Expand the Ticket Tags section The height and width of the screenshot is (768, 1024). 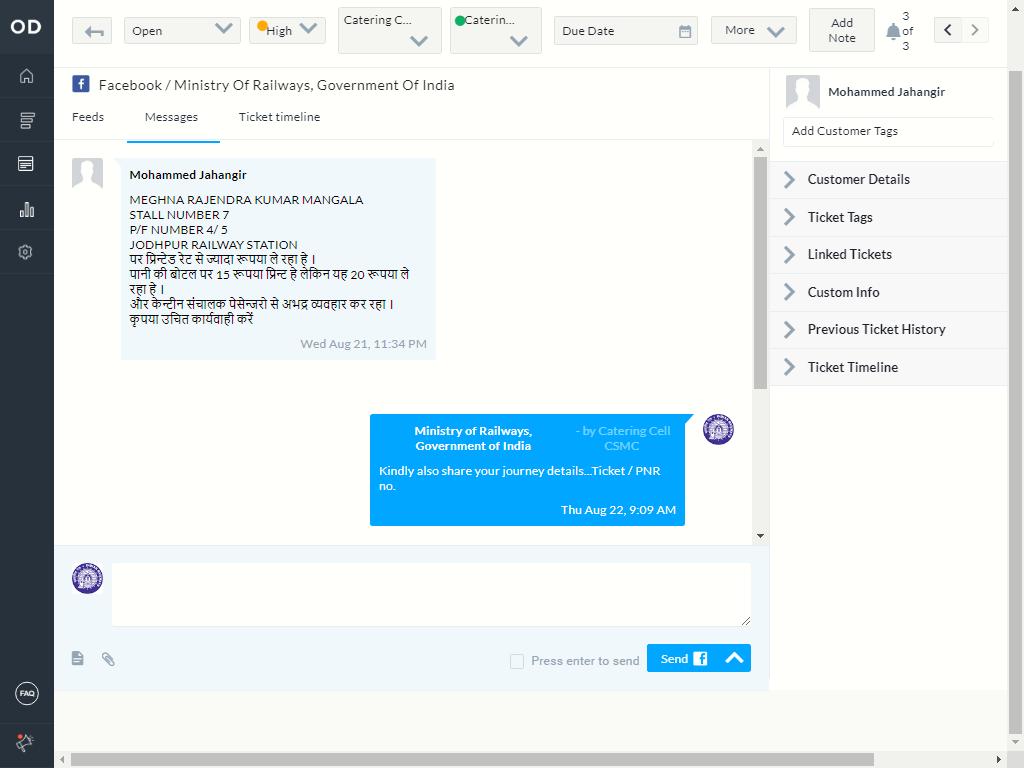pyautogui.click(x=889, y=217)
